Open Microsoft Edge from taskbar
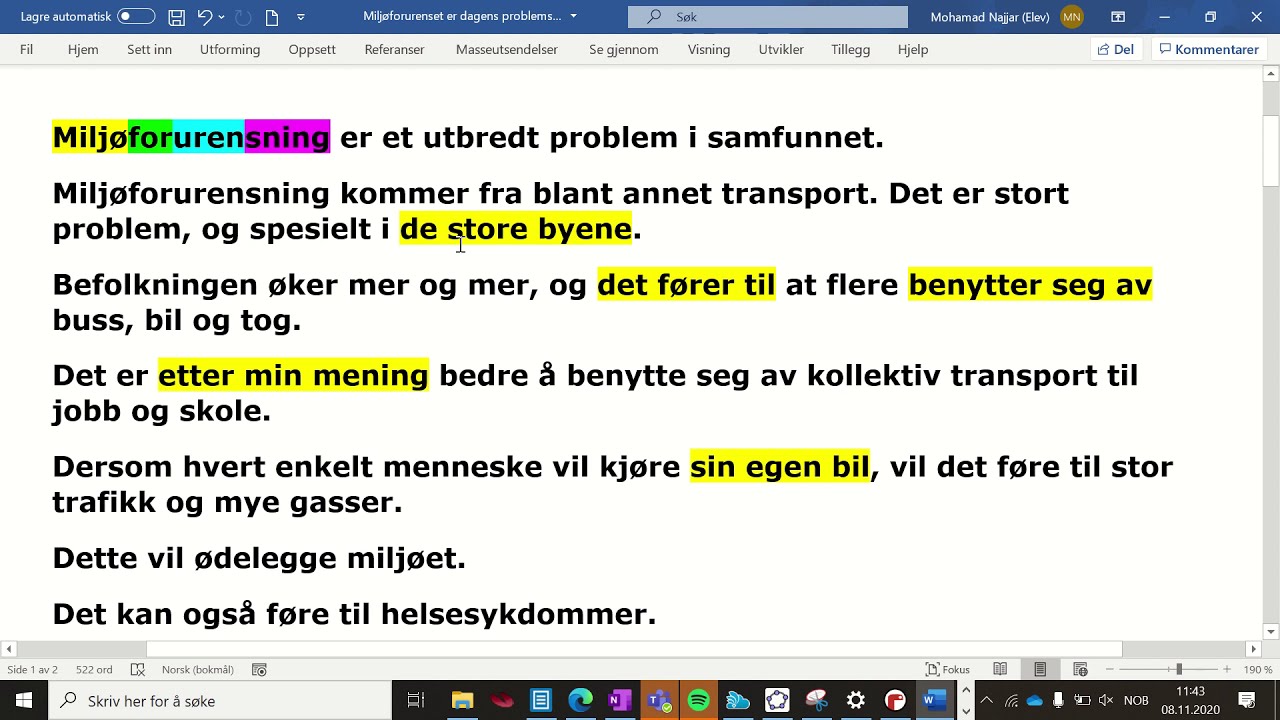Image resolution: width=1280 pixels, height=720 pixels. point(580,701)
